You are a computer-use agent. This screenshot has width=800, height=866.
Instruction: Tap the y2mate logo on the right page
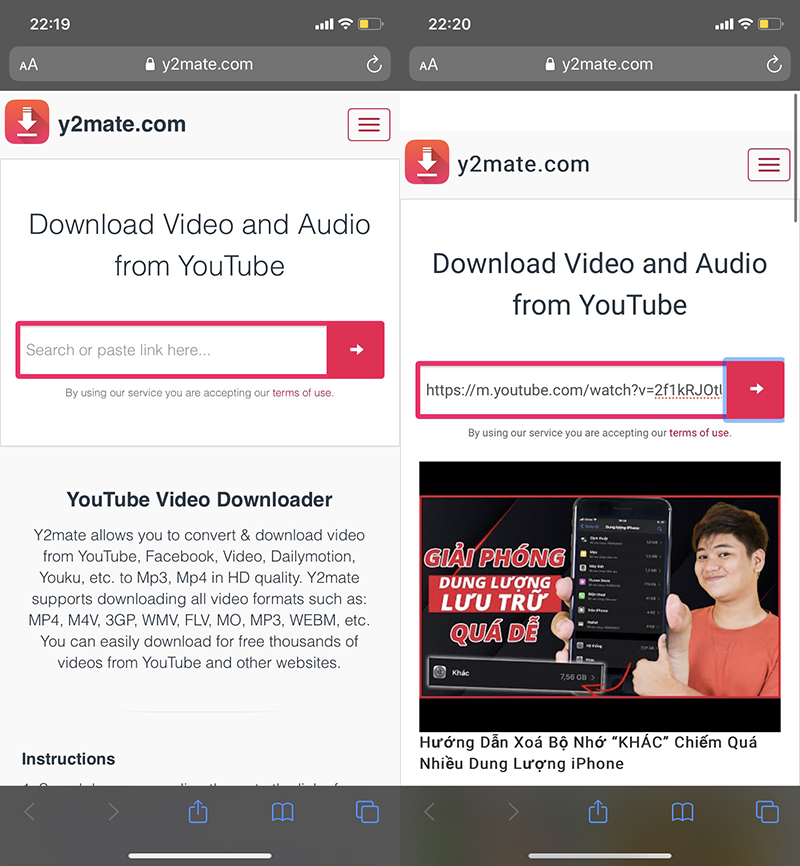426,161
